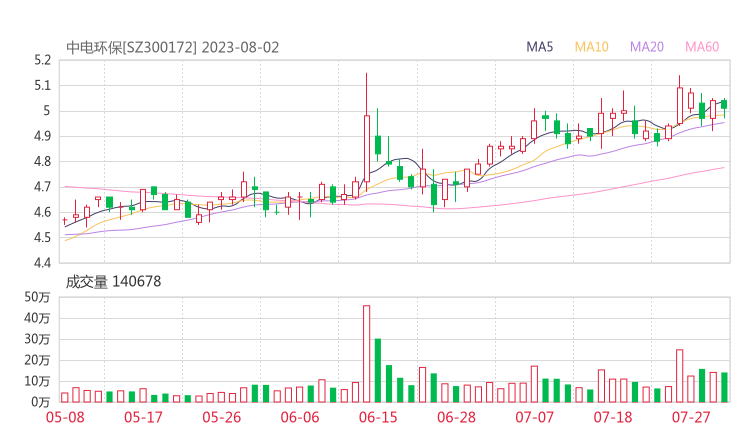Click the 0万 volume axis label
This screenshot has height=440, width=740.
(41, 402)
